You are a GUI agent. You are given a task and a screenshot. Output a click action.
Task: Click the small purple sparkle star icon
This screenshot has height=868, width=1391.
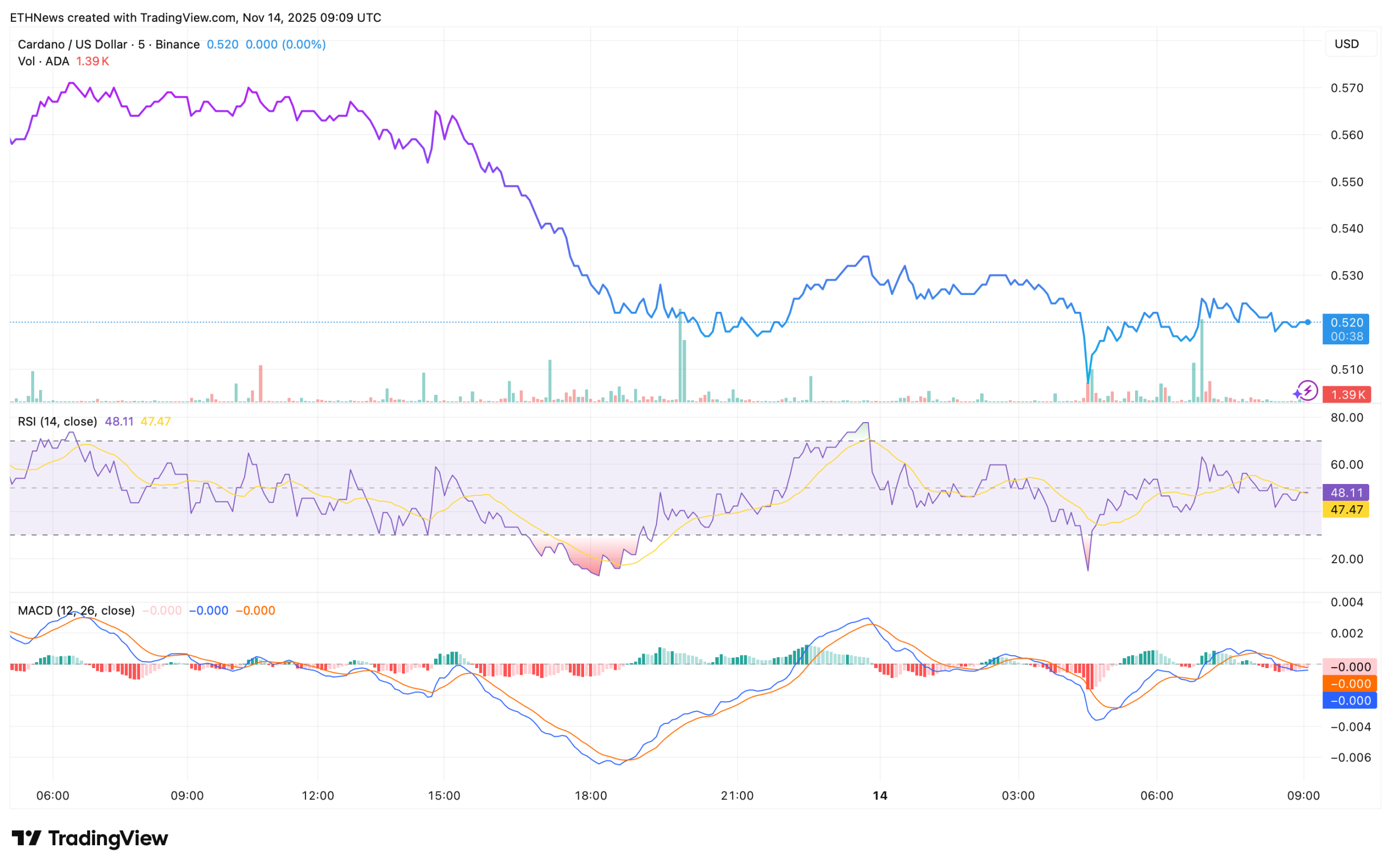point(1297,394)
